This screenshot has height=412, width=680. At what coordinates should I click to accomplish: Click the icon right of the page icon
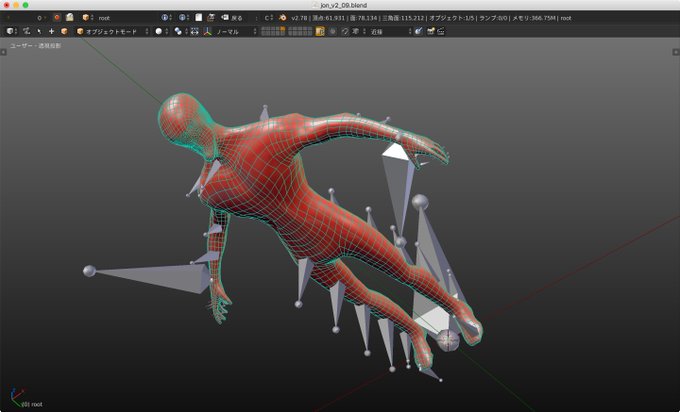pyautogui.click(x=211, y=18)
